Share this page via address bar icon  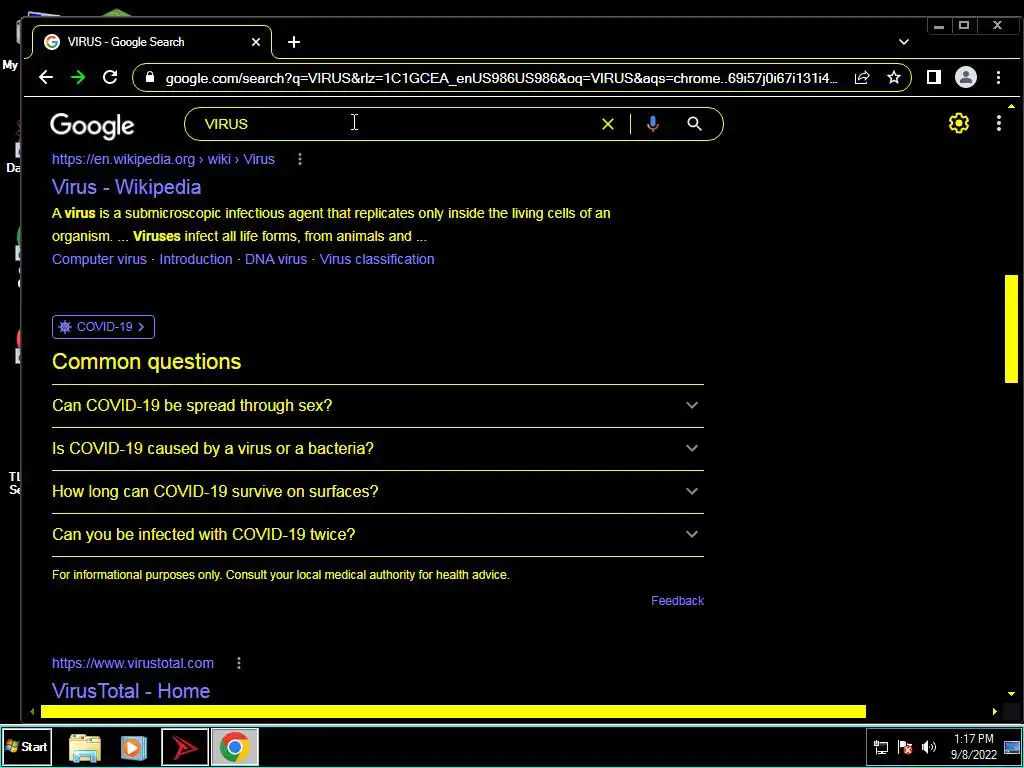[862, 78]
